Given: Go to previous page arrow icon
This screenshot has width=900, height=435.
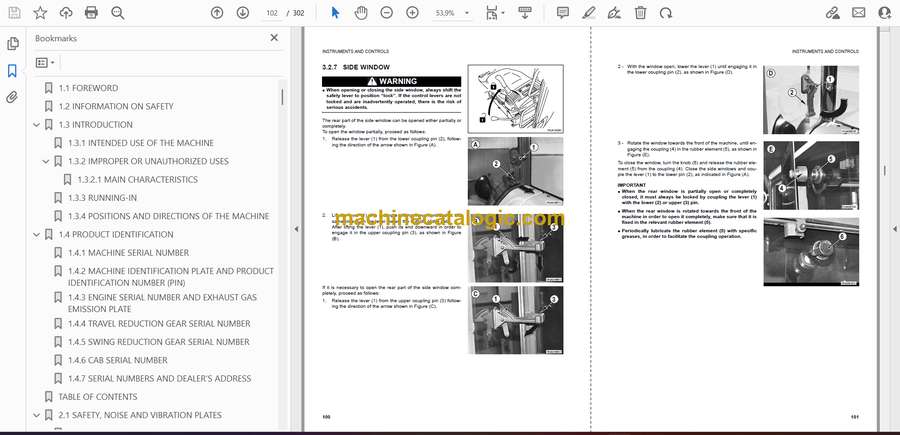Looking at the screenshot, I should click(x=217, y=13).
